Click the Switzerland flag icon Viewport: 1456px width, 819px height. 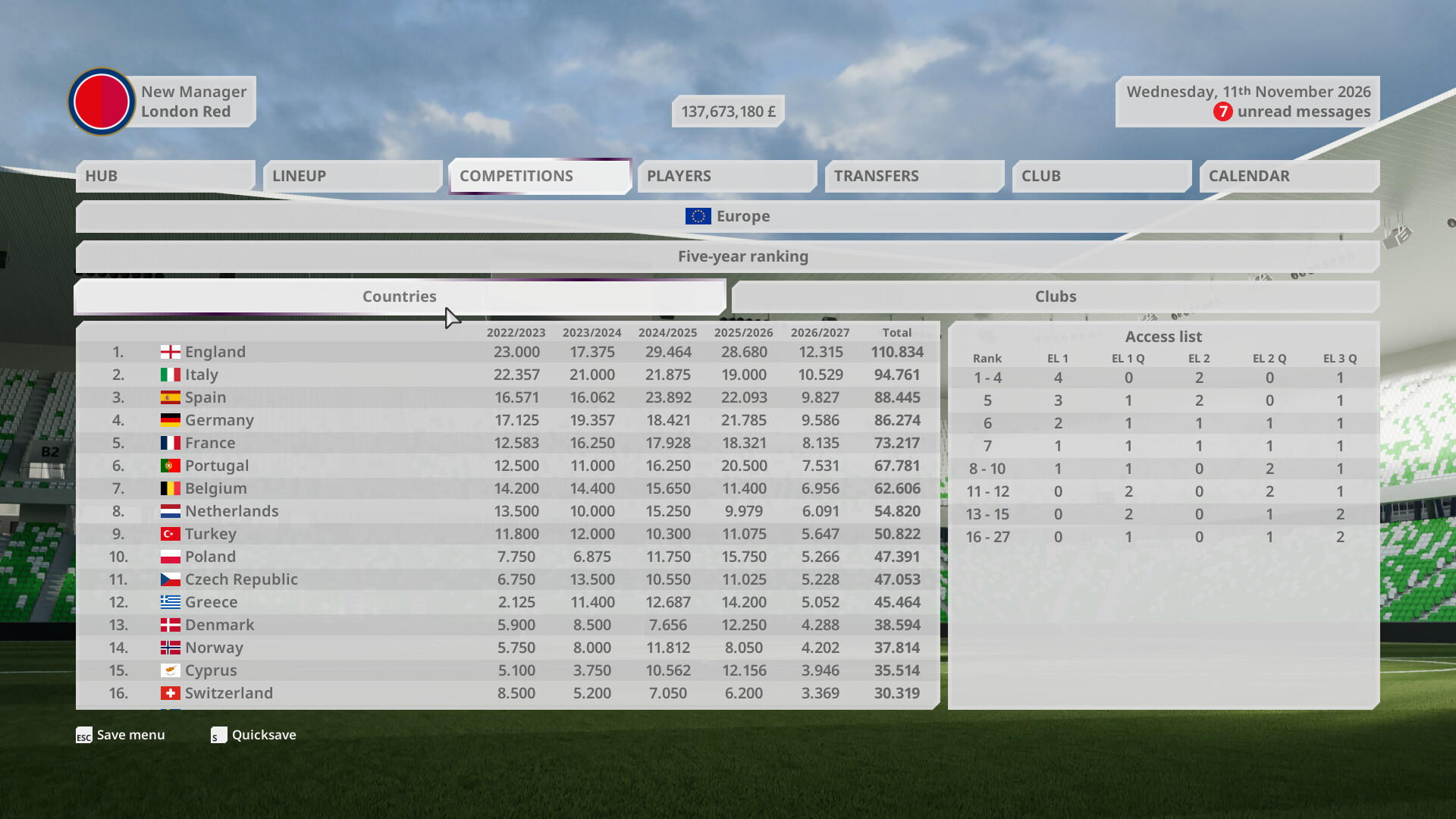[171, 693]
